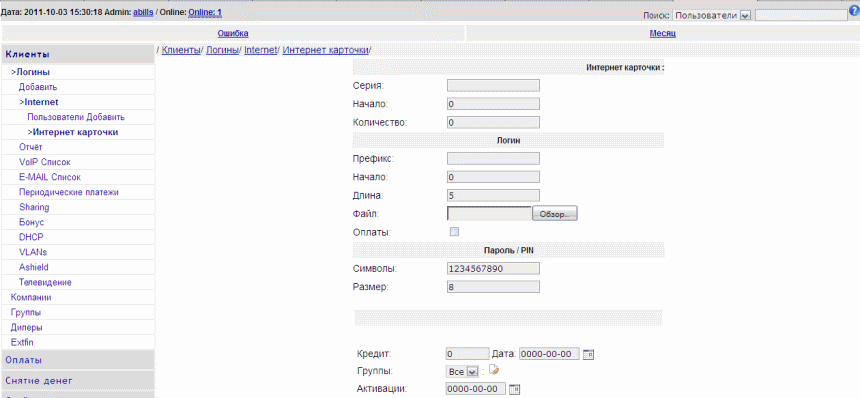Open the Ошибка tab
This screenshot has width=860, height=398.
click(x=233, y=33)
